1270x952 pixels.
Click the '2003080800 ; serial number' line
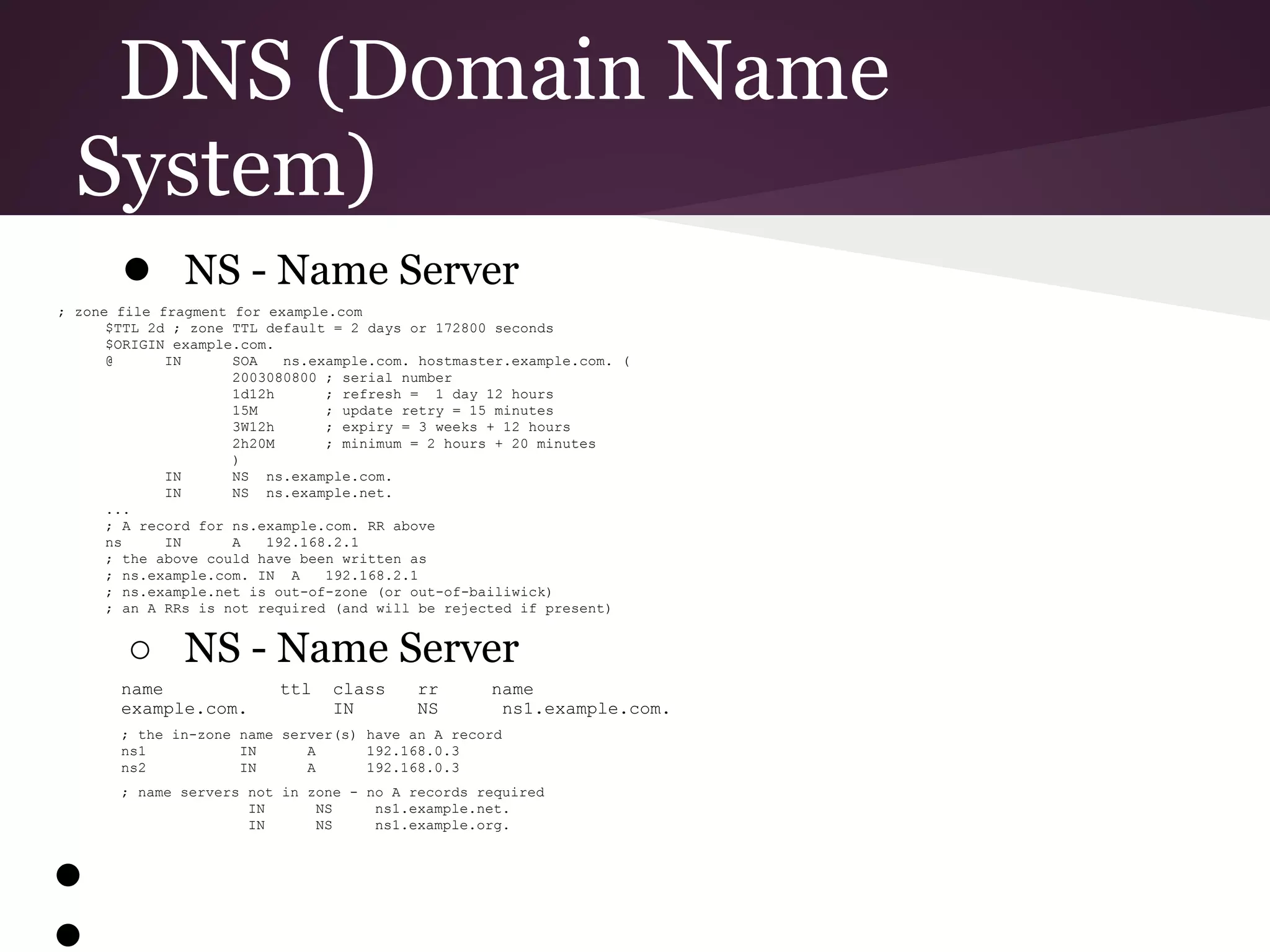coord(342,378)
